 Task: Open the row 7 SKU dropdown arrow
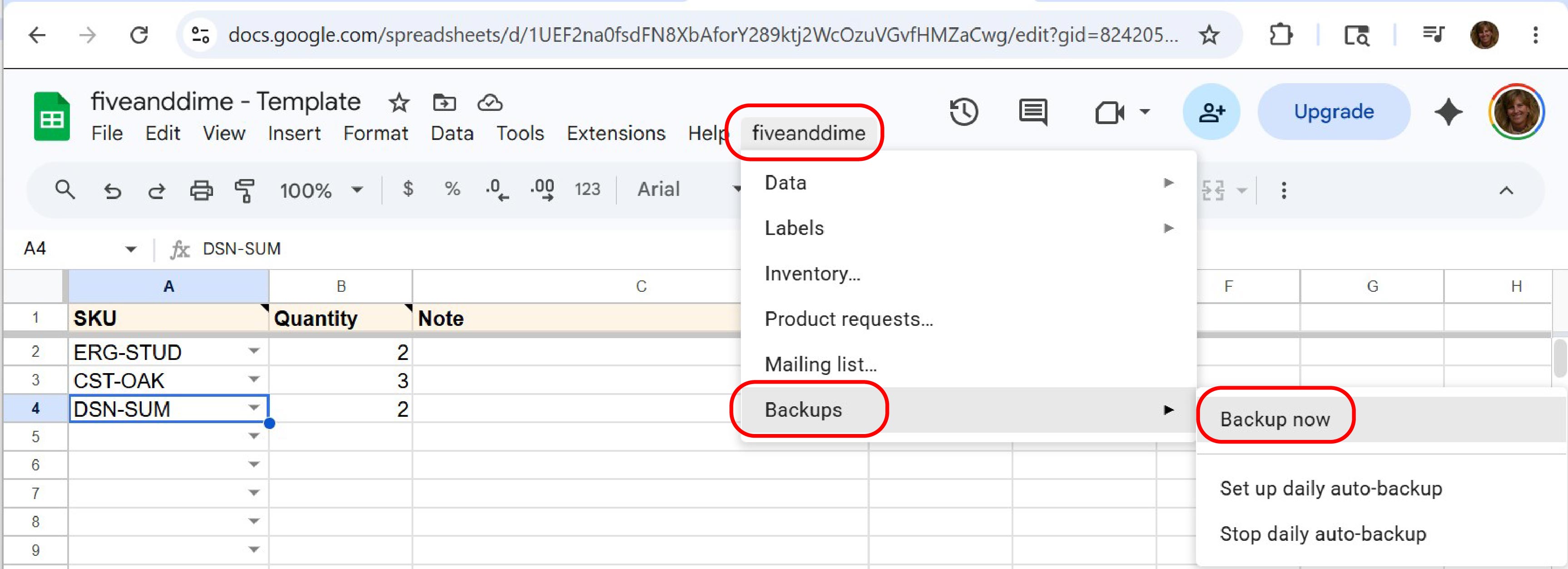254,492
